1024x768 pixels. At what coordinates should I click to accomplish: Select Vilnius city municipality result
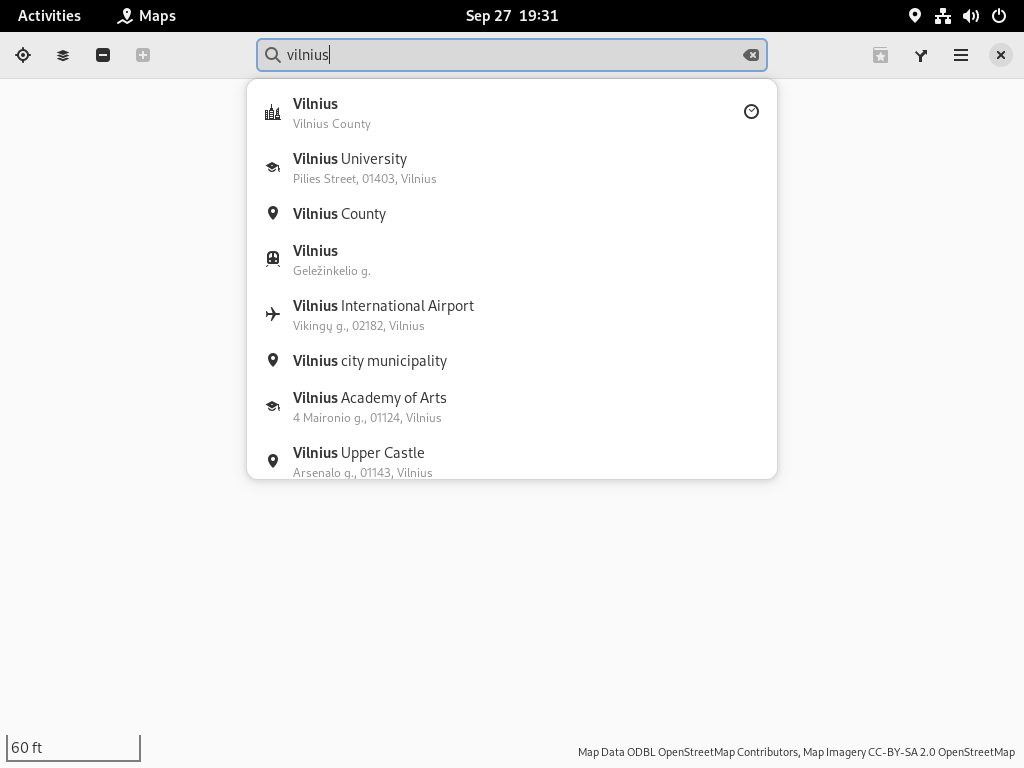pos(512,360)
